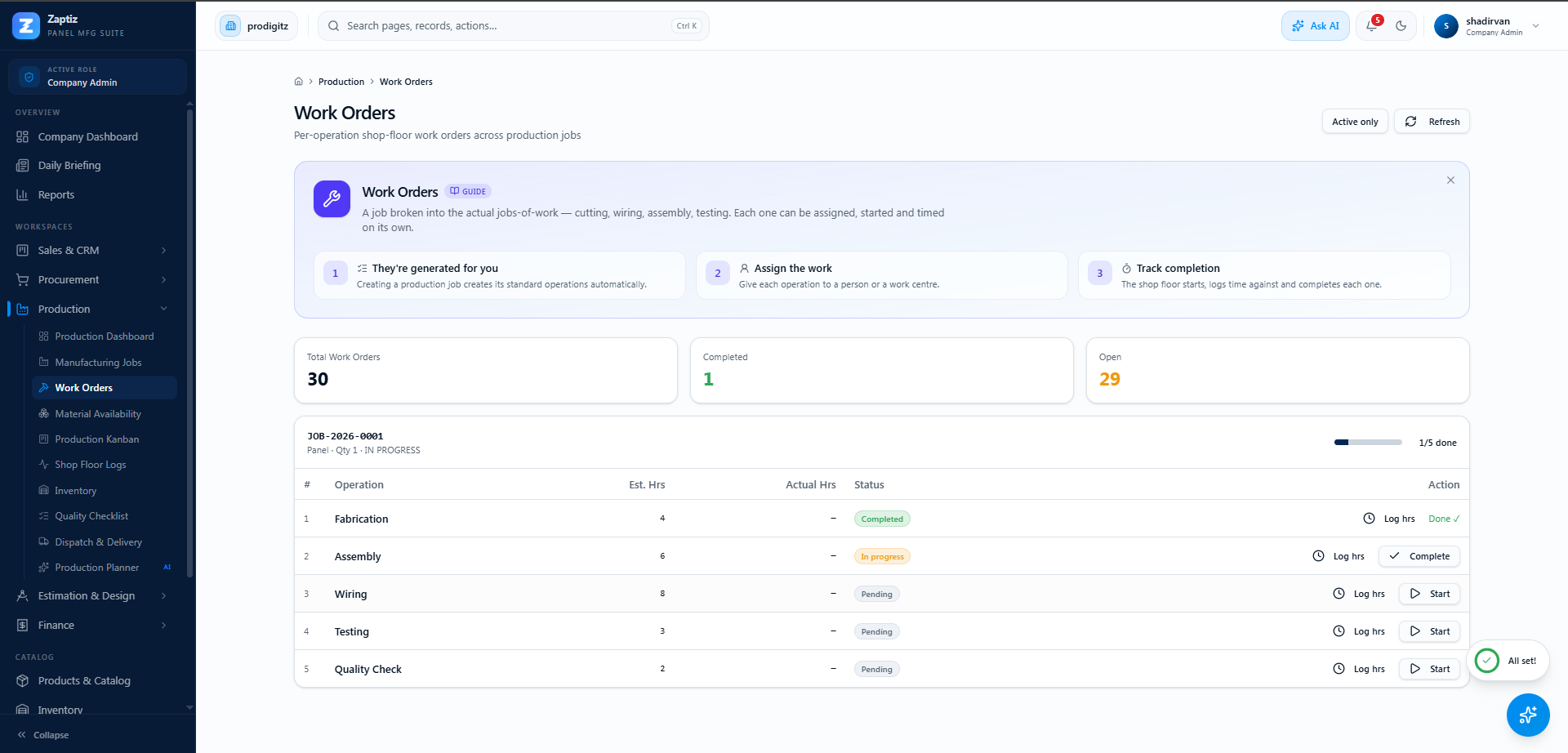Viewport: 1568px width, 753px height.
Task: Click Log hrs clock icon for Fabrication
Action: pyautogui.click(x=1370, y=519)
